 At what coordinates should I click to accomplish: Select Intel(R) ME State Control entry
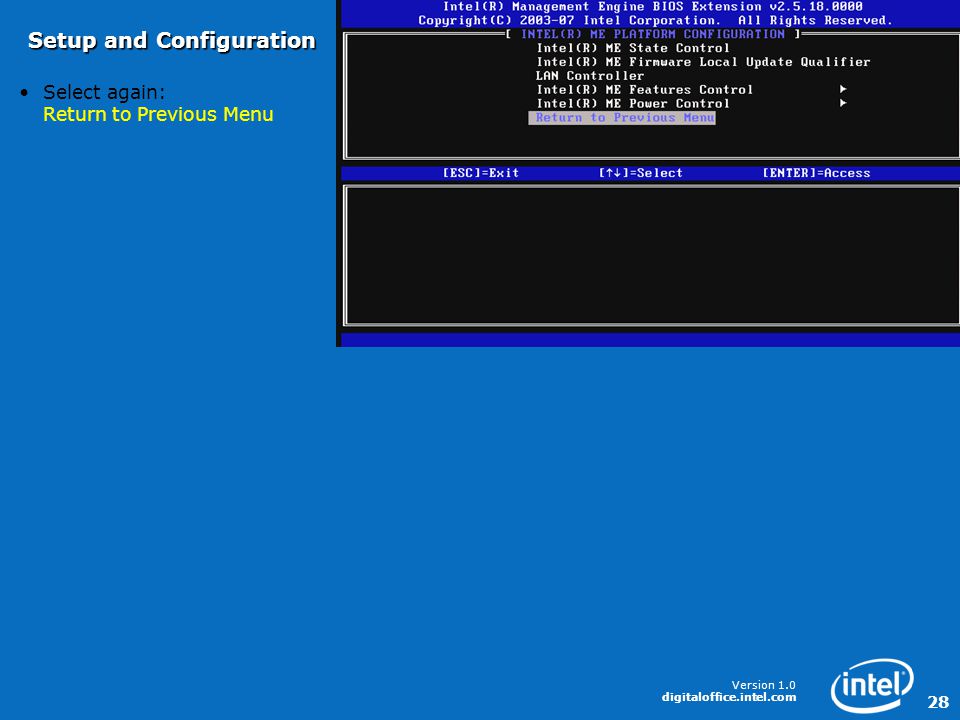(x=633, y=48)
